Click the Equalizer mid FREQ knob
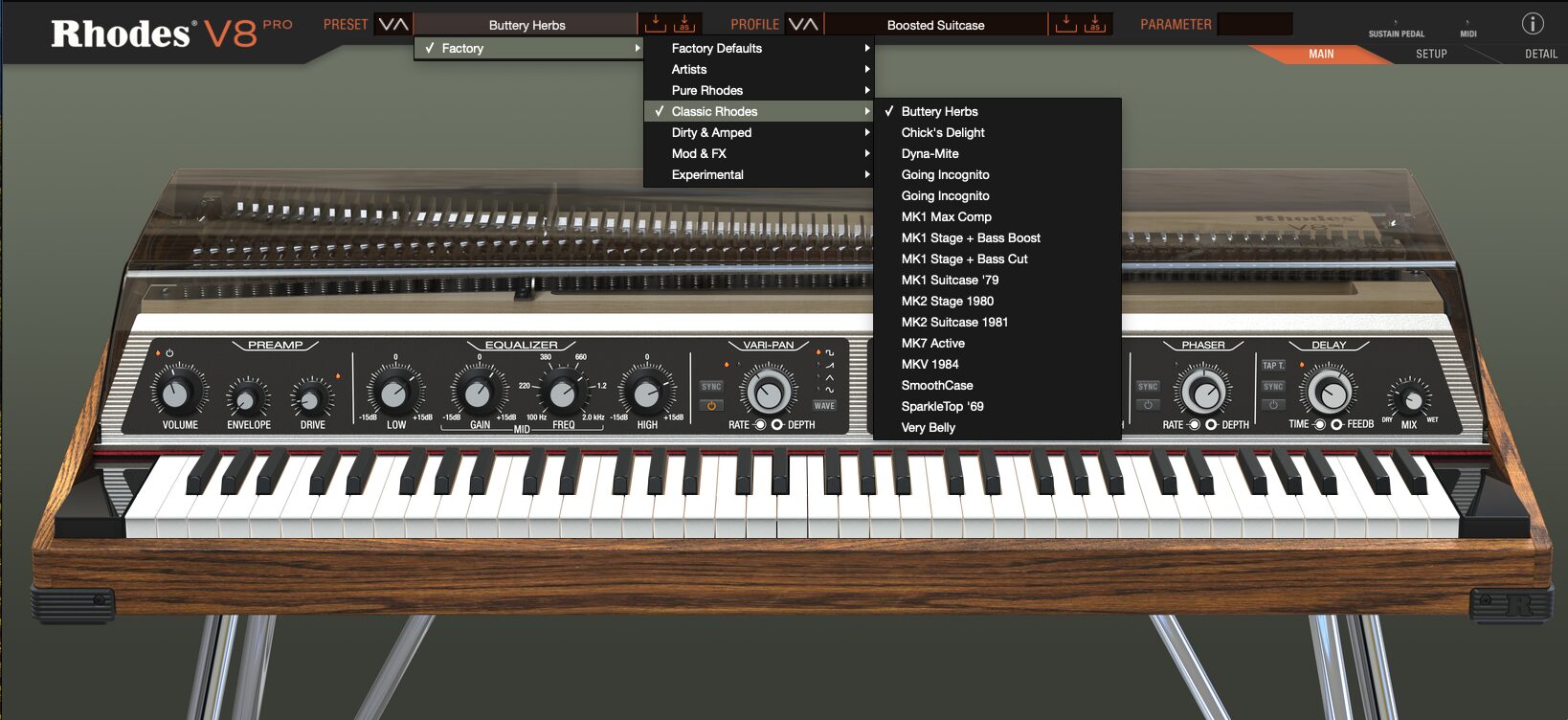Screen dimensions: 1568x720 563,393
